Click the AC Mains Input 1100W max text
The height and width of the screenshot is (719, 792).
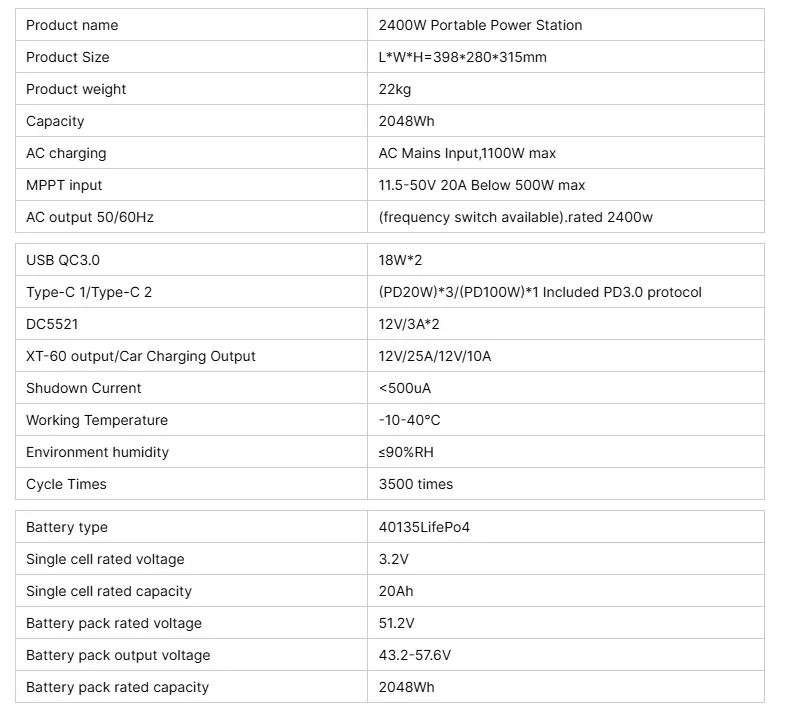click(467, 153)
